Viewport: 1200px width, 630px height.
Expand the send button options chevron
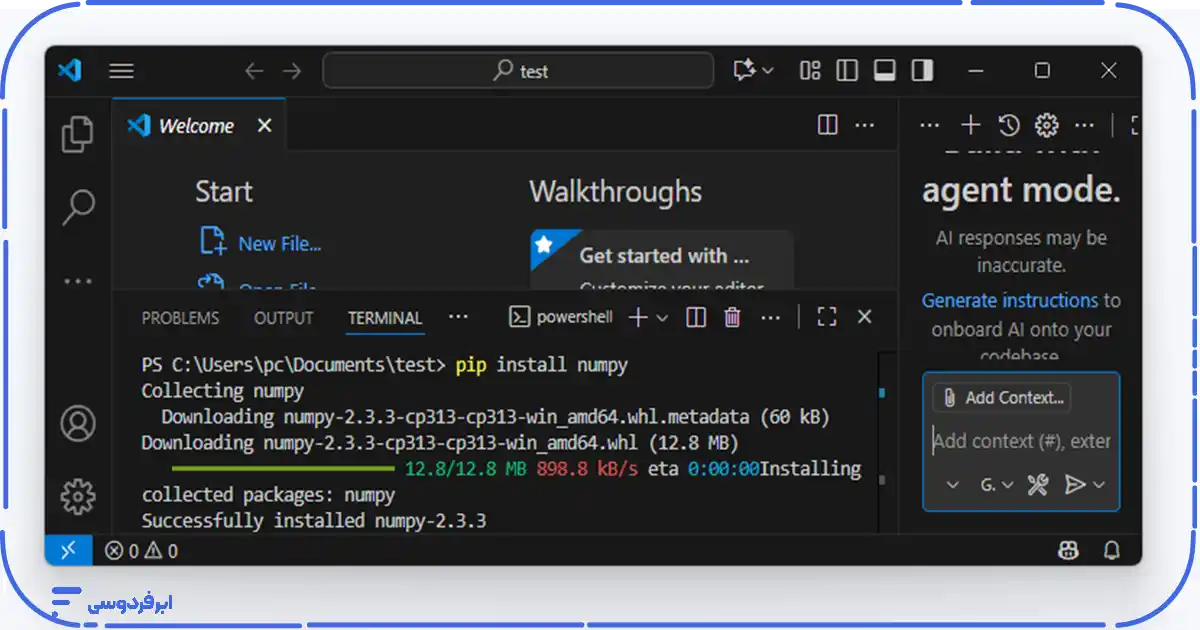[1099, 485]
